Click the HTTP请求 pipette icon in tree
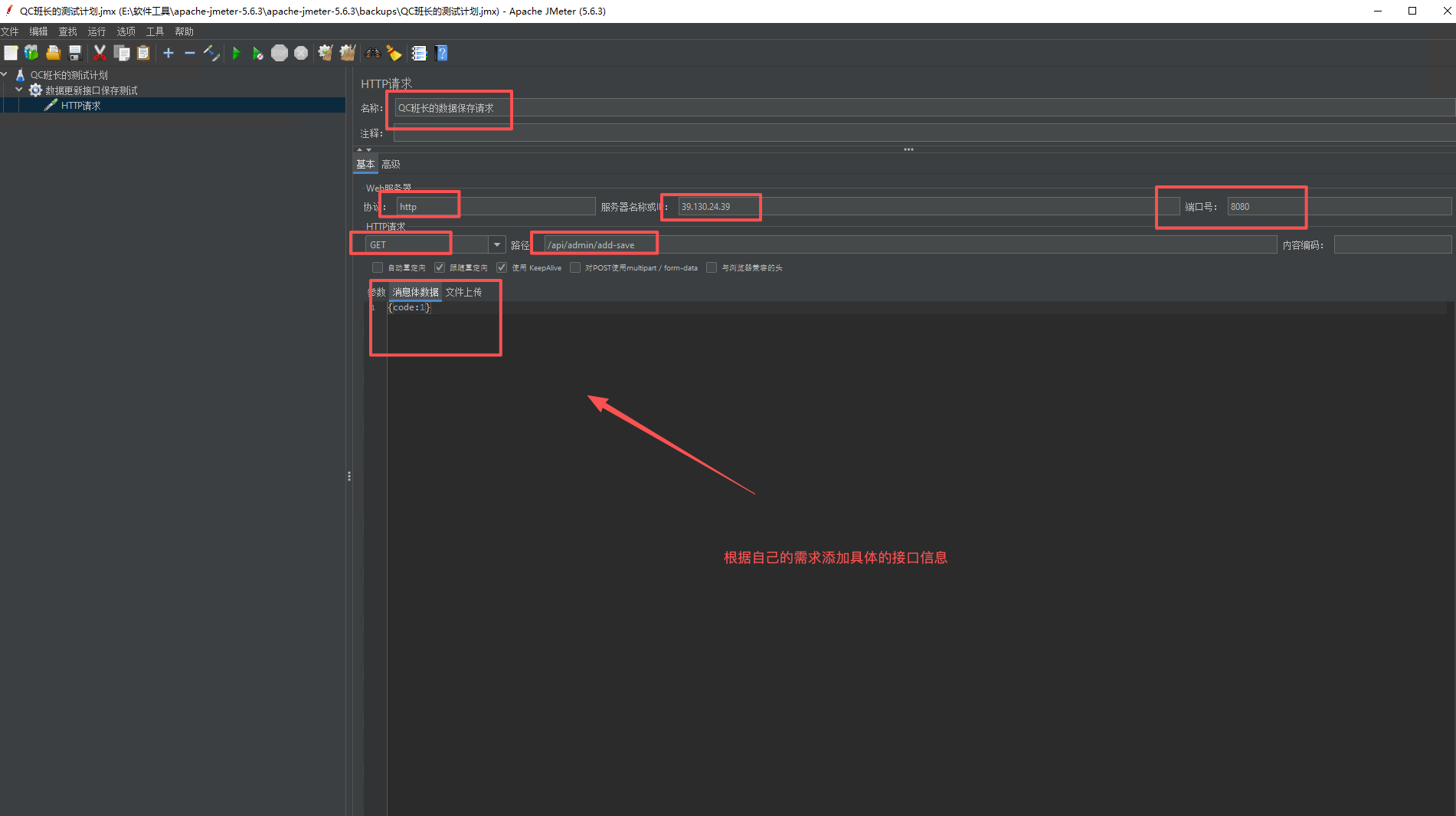This screenshot has width=1456, height=816. 51,105
